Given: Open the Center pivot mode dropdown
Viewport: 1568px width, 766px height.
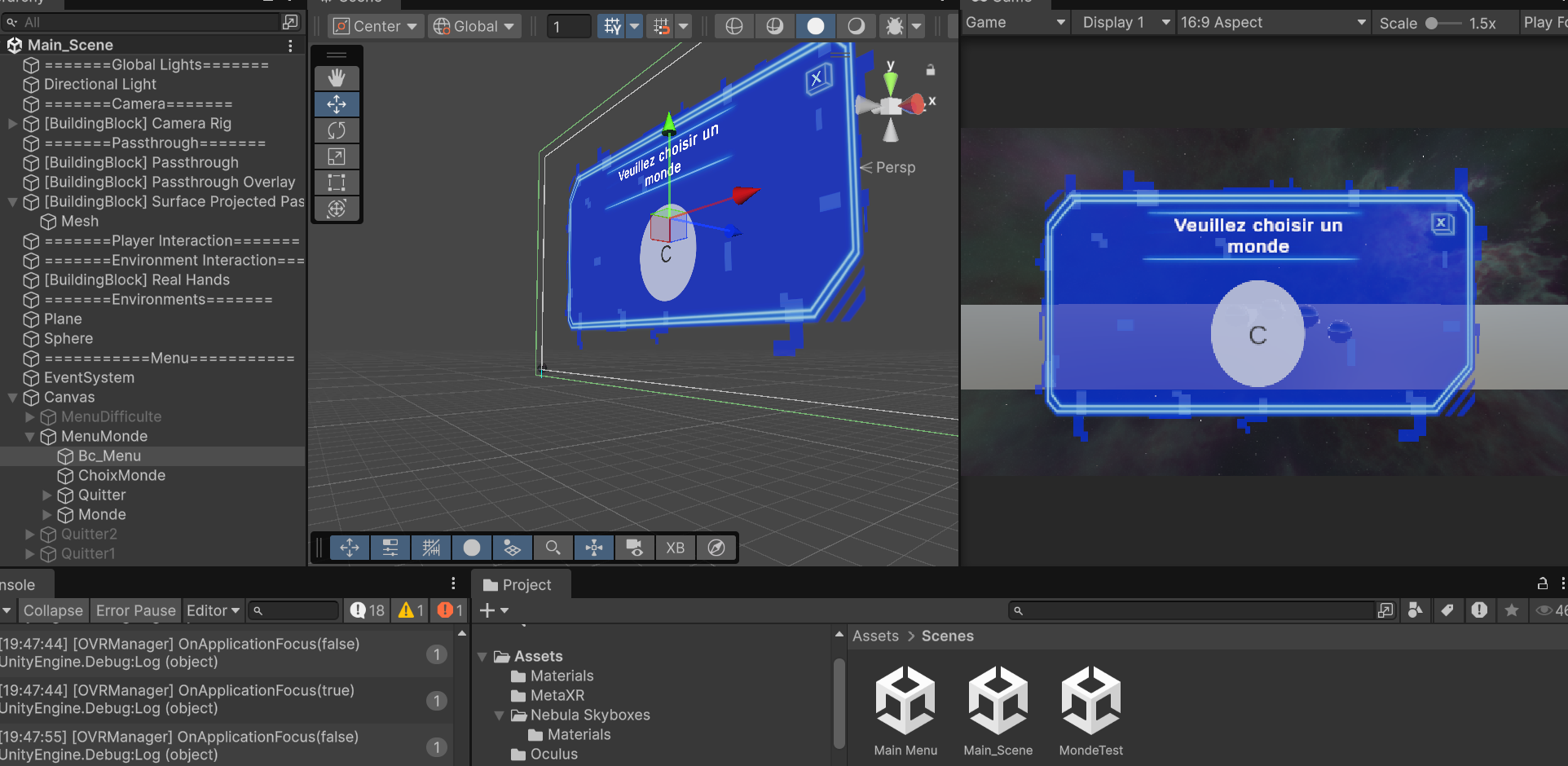Looking at the screenshot, I should pos(376,27).
